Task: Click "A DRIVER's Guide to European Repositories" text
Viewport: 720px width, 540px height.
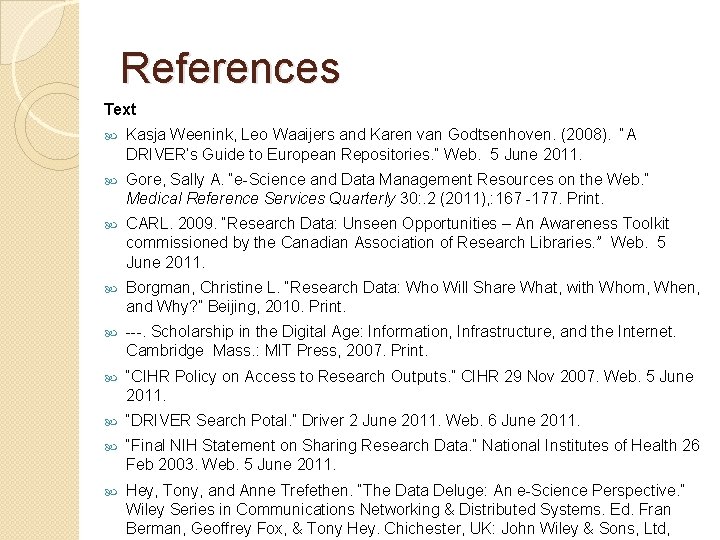Action: pyautogui.click(x=381, y=144)
